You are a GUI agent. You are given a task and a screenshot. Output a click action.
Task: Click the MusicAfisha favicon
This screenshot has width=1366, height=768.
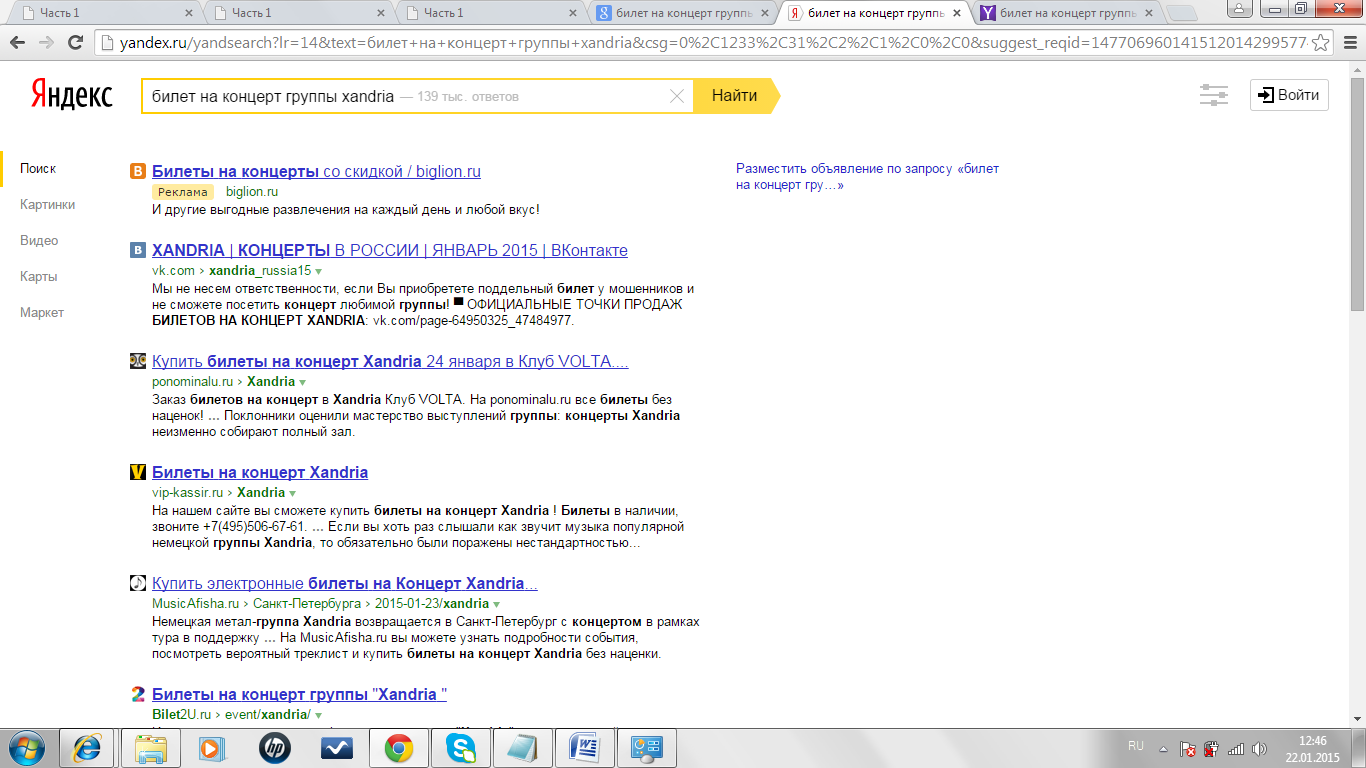tap(138, 583)
